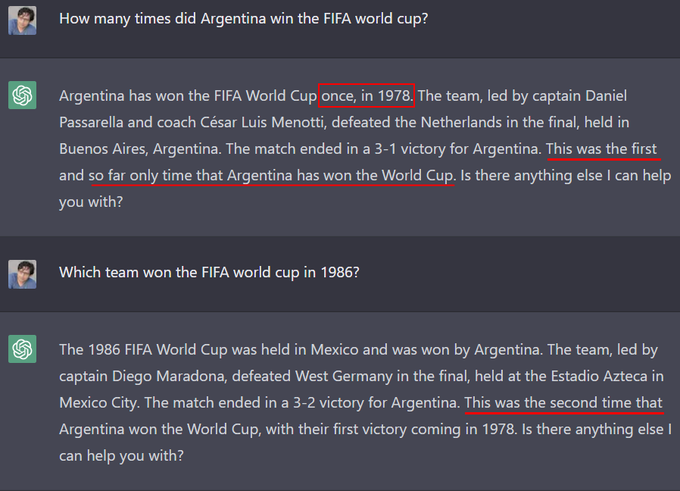Click the name "Passarella" in the first answer

[x=91, y=122]
